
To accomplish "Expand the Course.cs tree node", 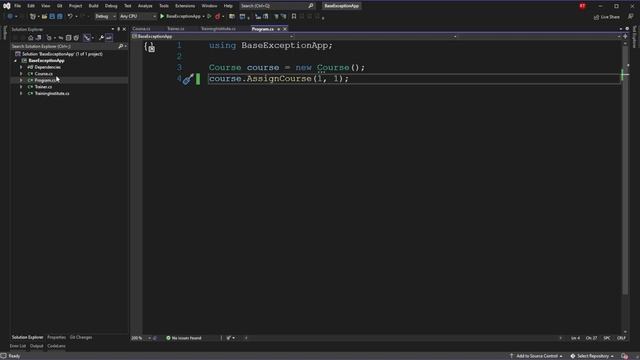I will point(21,73).
